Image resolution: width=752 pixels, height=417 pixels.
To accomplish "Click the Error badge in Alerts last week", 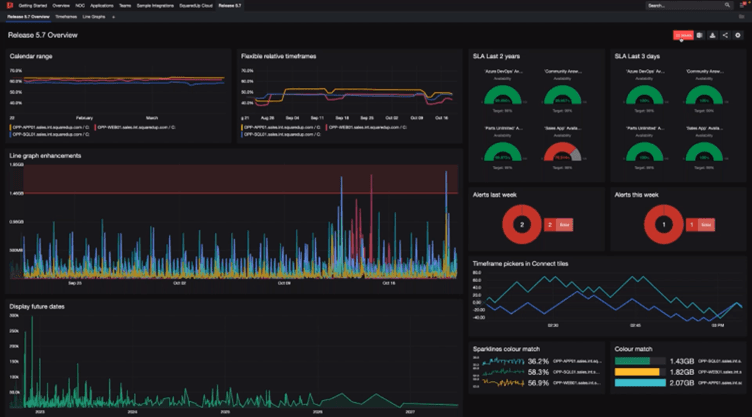I will [558, 226].
